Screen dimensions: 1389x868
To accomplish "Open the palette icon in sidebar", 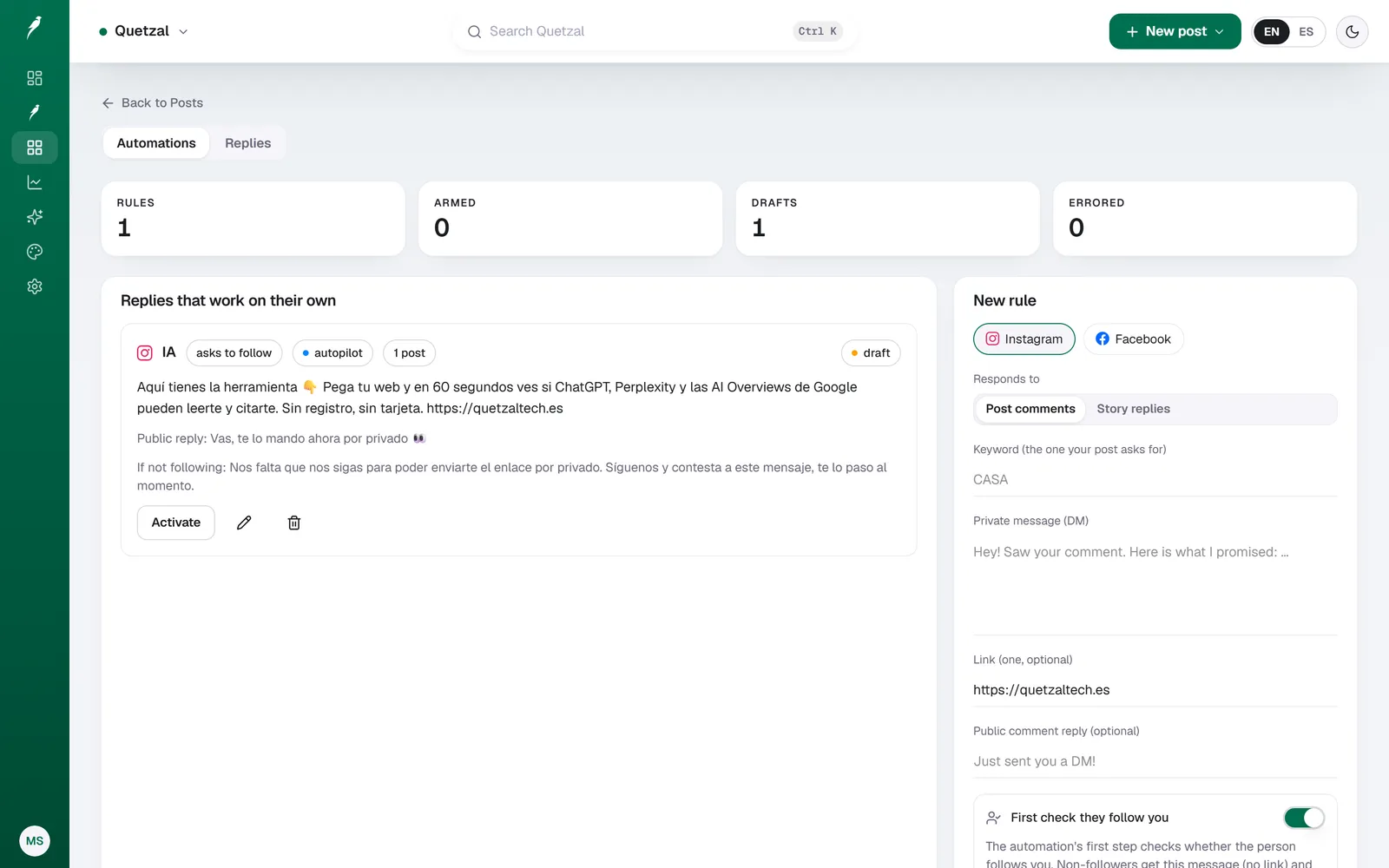I will tap(35, 252).
